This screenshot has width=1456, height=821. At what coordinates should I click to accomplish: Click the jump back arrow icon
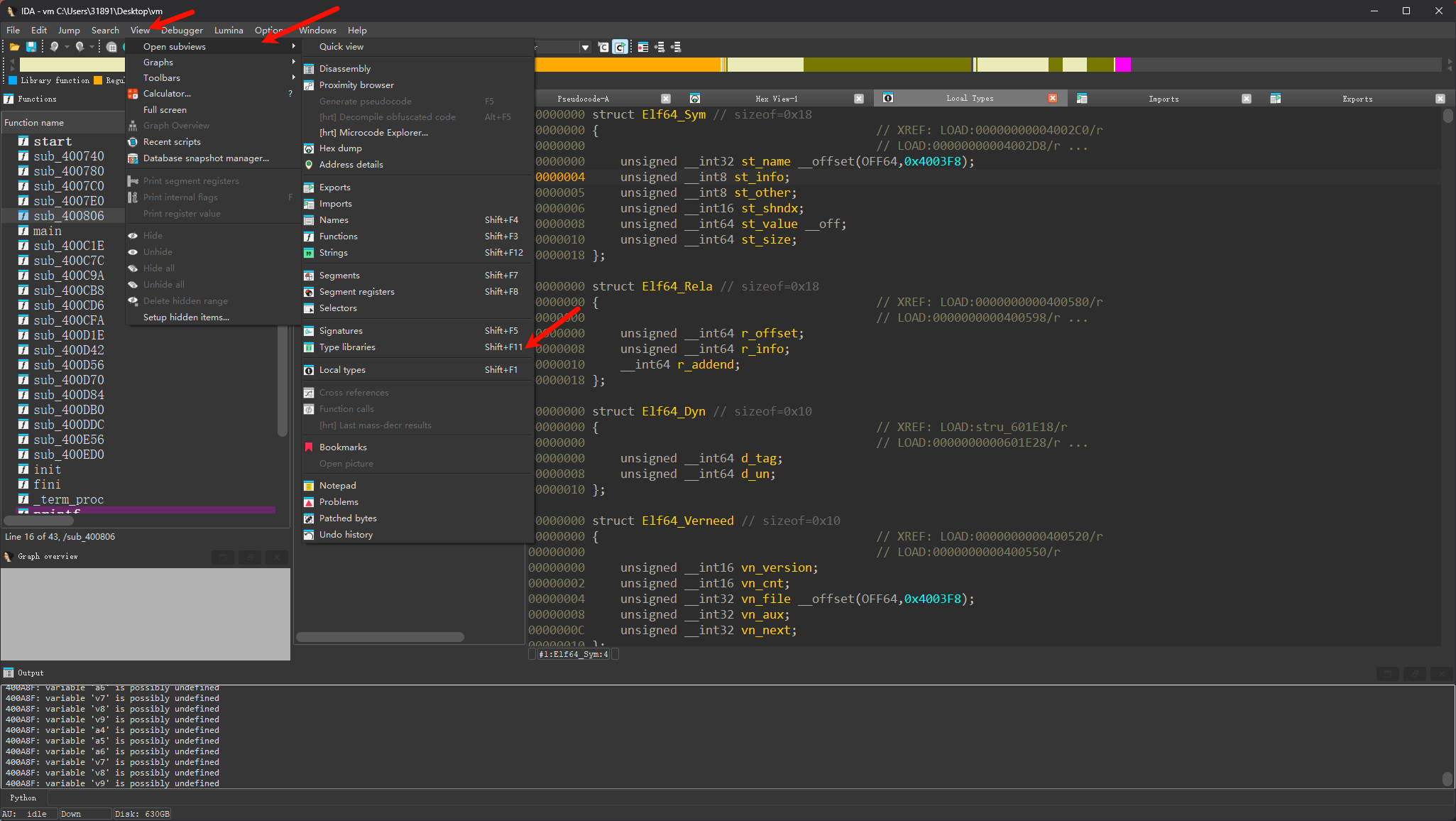click(54, 47)
